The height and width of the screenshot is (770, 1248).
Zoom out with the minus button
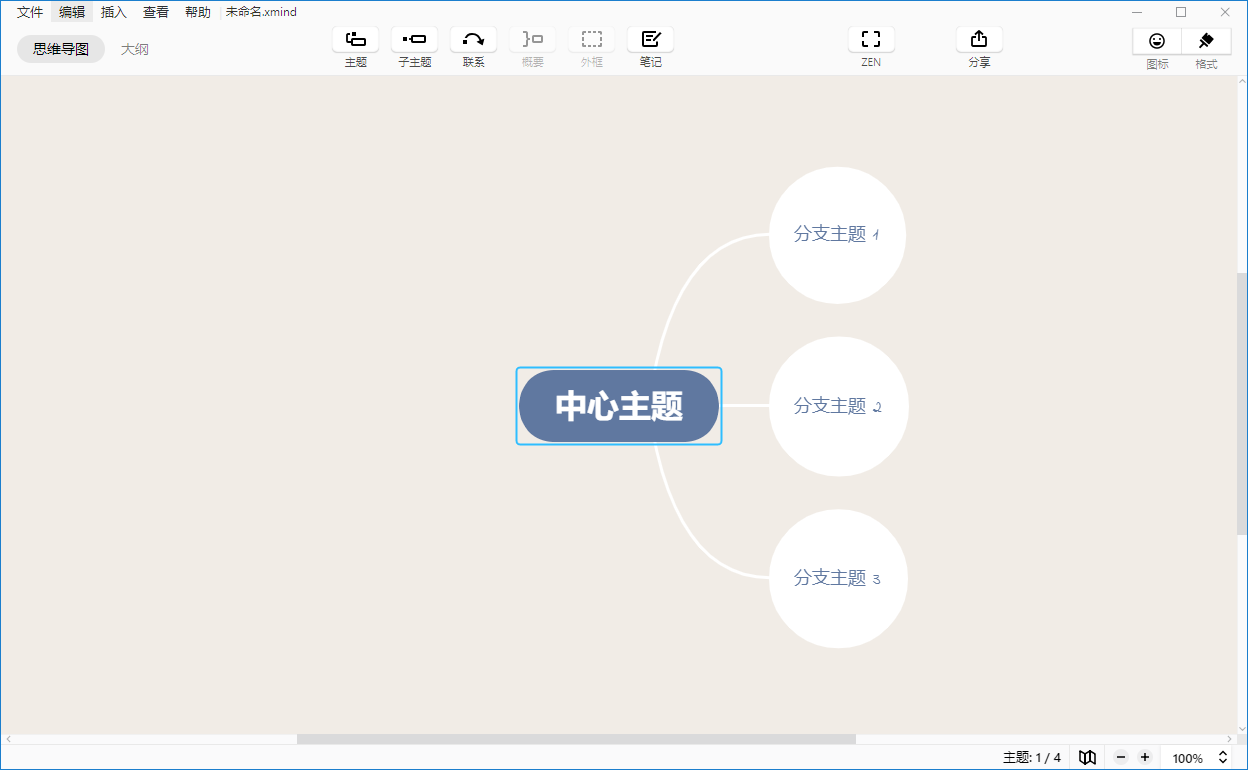tap(1121, 758)
